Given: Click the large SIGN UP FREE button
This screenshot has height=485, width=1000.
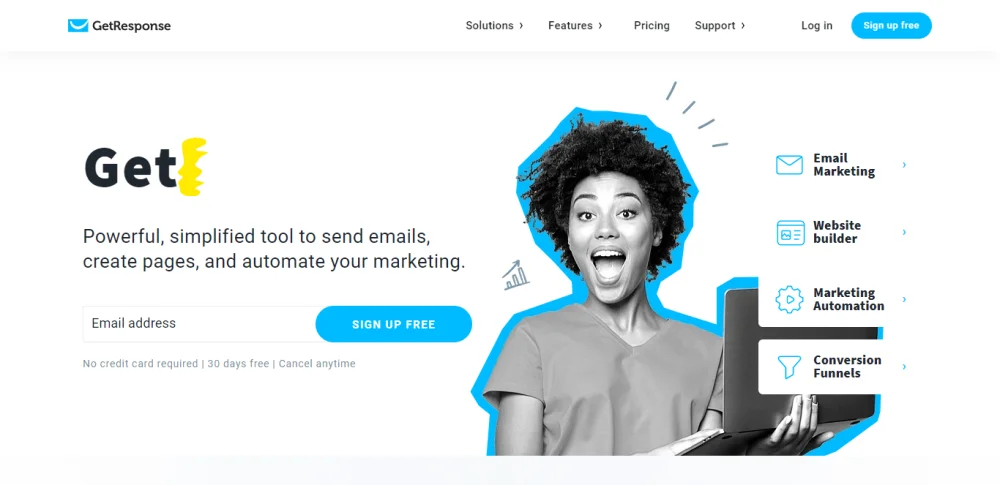Looking at the screenshot, I should 393,324.
